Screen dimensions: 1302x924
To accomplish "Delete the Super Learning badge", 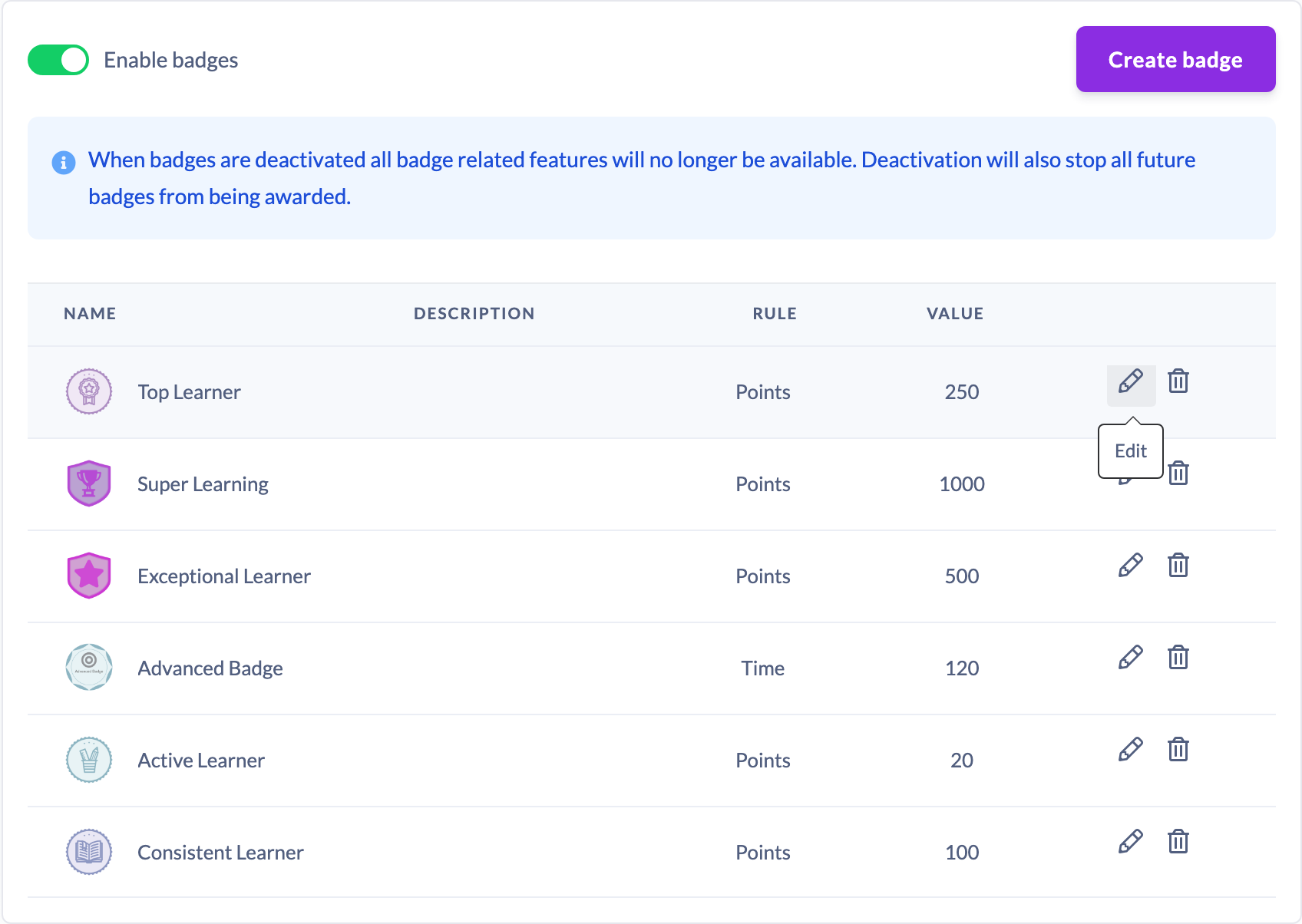I will tap(1178, 474).
